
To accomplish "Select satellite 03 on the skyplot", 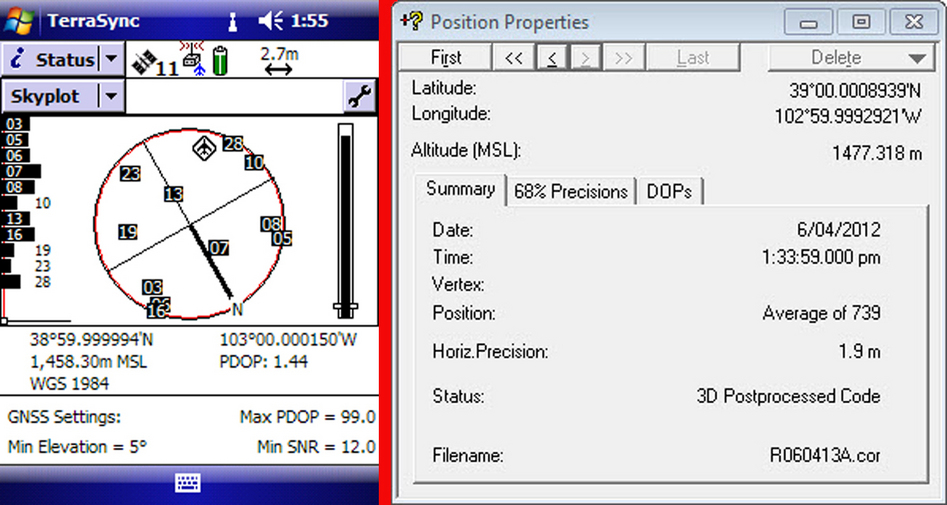I will (x=153, y=288).
